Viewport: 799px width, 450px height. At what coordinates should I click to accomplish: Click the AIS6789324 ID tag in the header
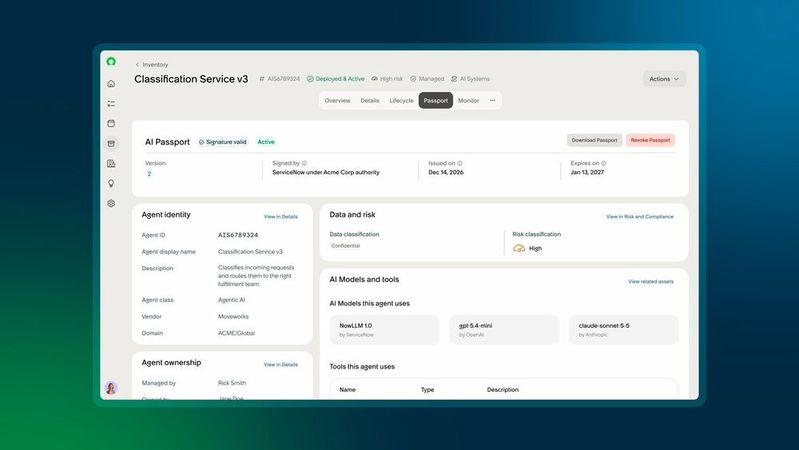point(280,79)
